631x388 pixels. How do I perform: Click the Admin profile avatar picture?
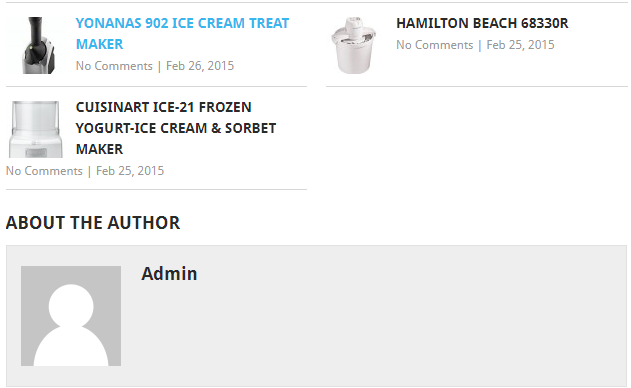[71, 316]
